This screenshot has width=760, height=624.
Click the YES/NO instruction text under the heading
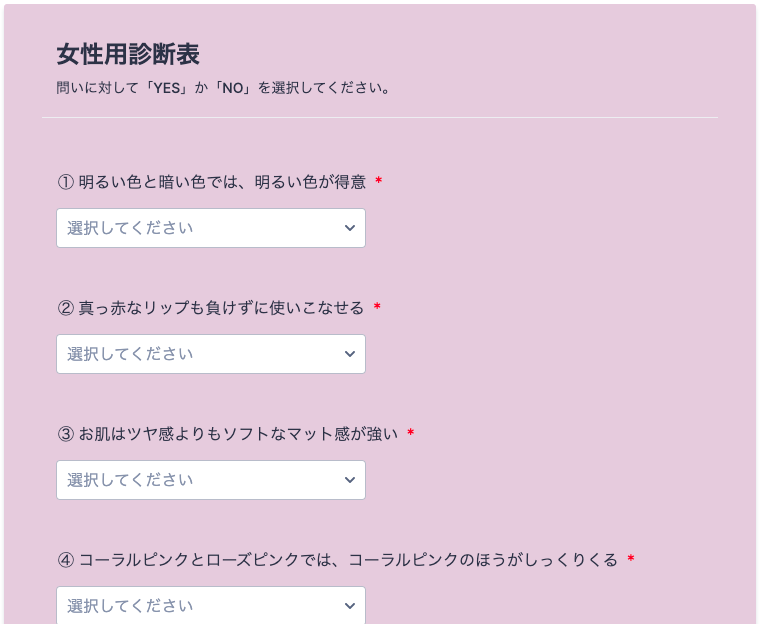223,88
